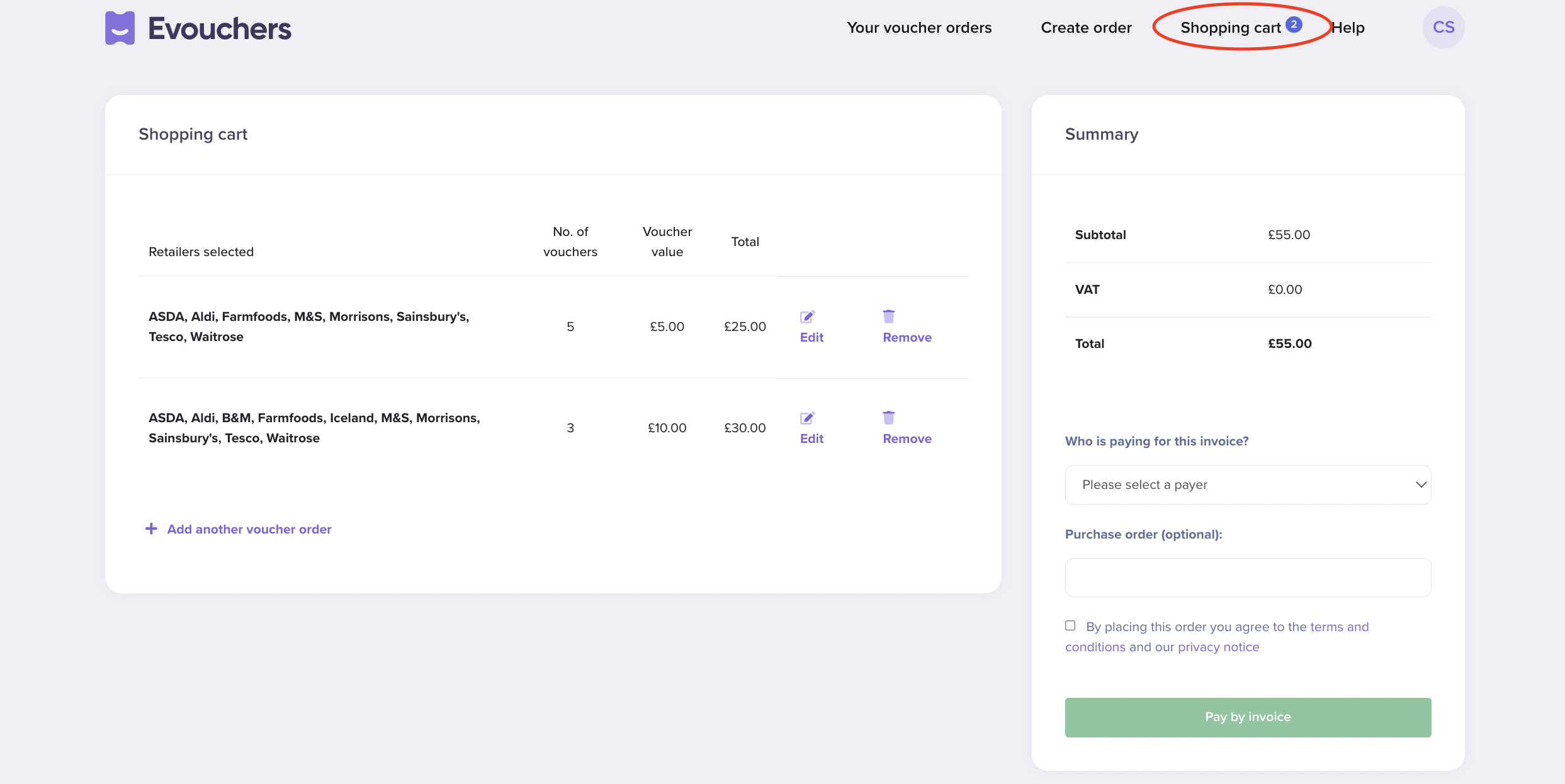
Task: Remove the 5-voucher £5.00 order
Action: 907,337
